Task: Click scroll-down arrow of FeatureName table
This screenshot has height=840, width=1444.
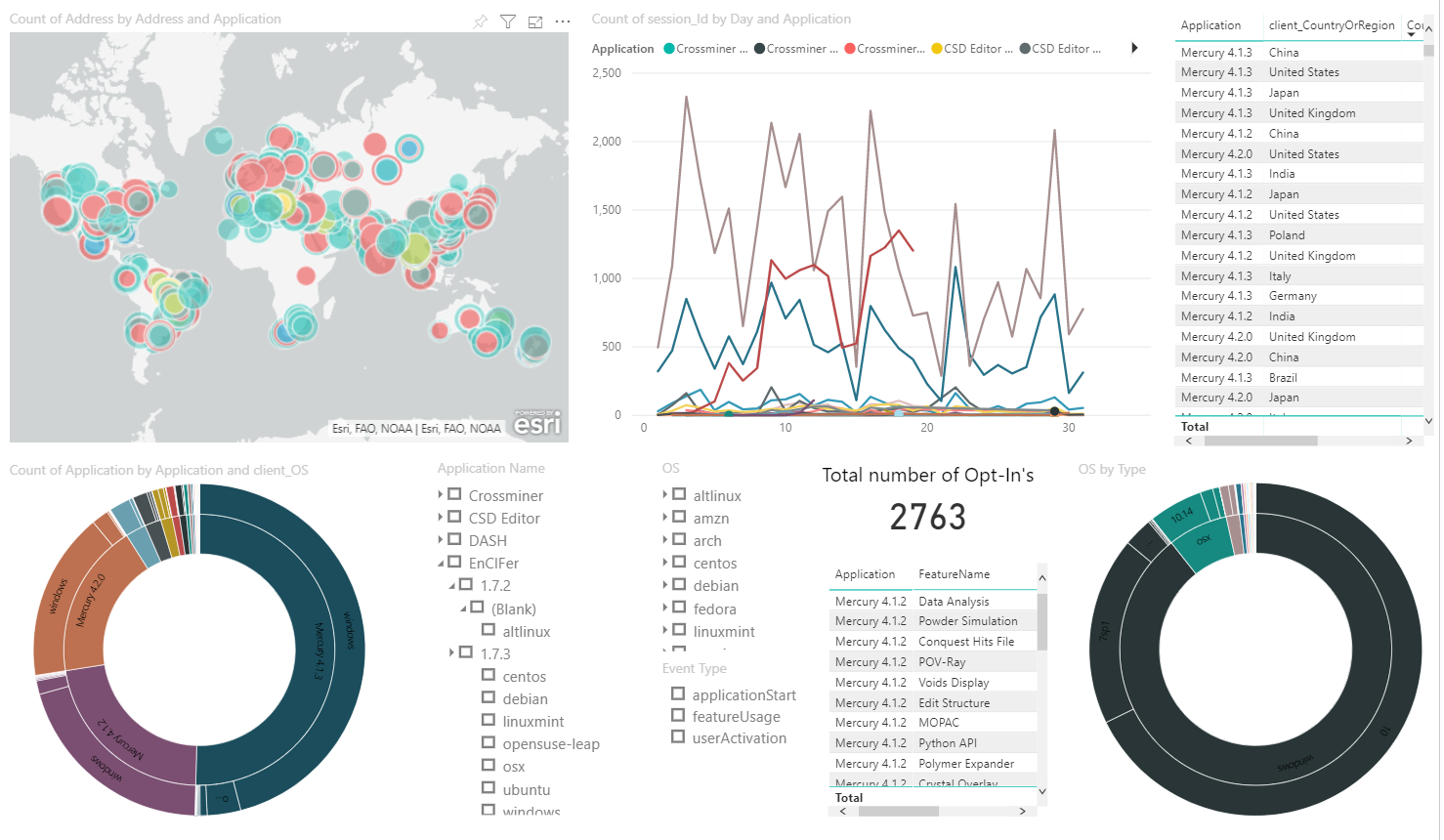Action: click(x=1041, y=791)
